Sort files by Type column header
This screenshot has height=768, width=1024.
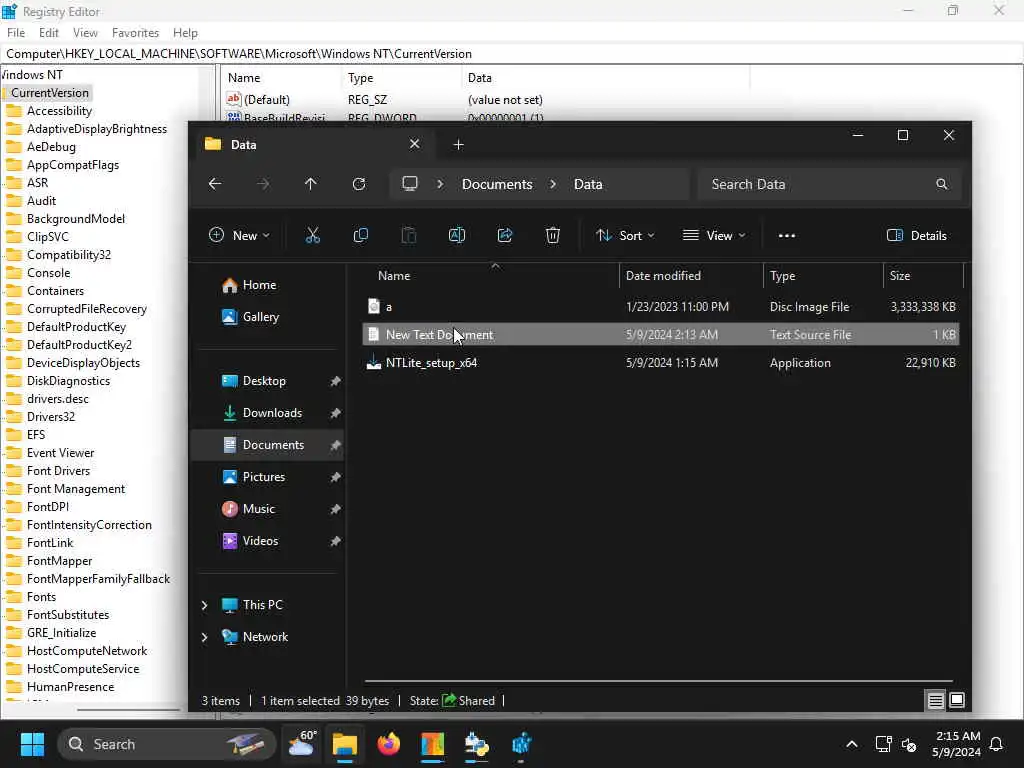[x=782, y=276]
